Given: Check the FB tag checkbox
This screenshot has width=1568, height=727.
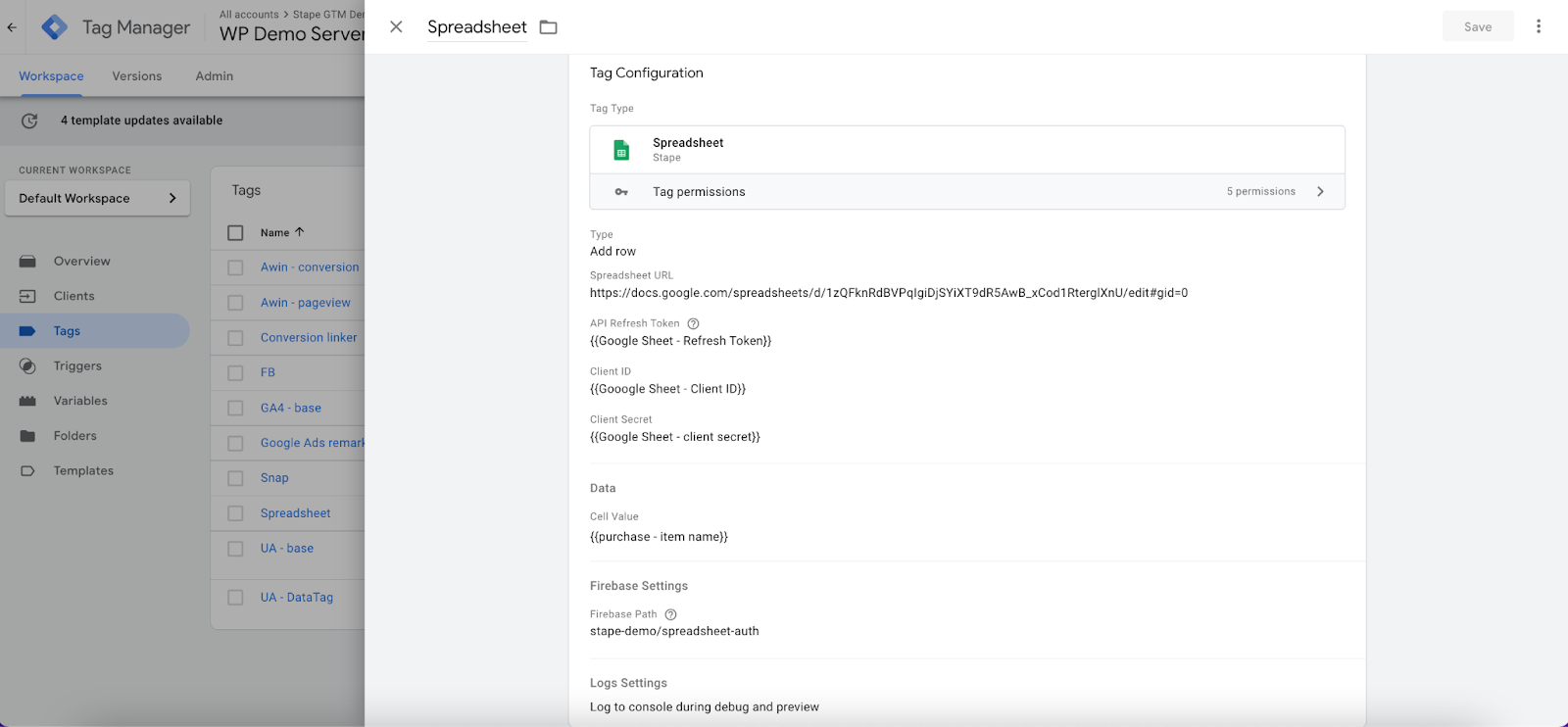Looking at the screenshot, I should (235, 373).
